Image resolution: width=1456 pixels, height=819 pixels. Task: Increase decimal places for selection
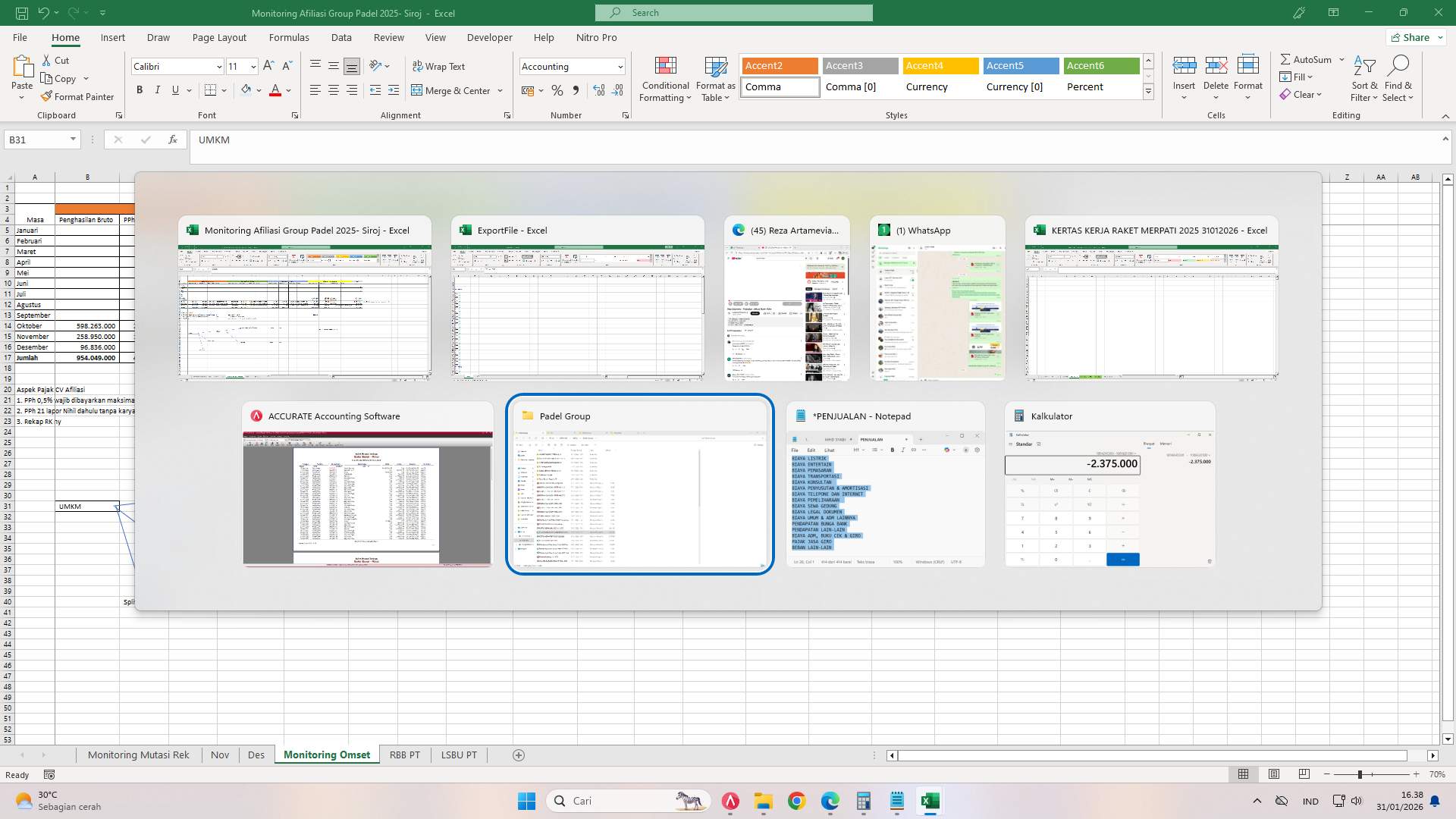coord(598,90)
